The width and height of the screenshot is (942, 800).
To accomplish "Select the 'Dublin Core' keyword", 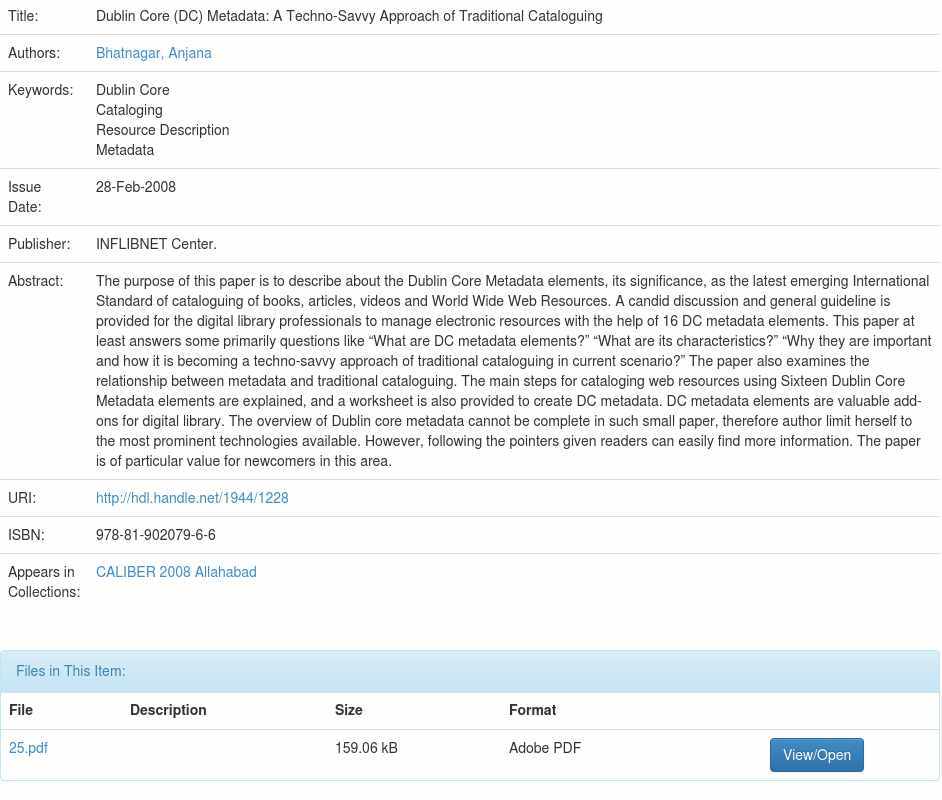I will pyautogui.click(x=133, y=90).
